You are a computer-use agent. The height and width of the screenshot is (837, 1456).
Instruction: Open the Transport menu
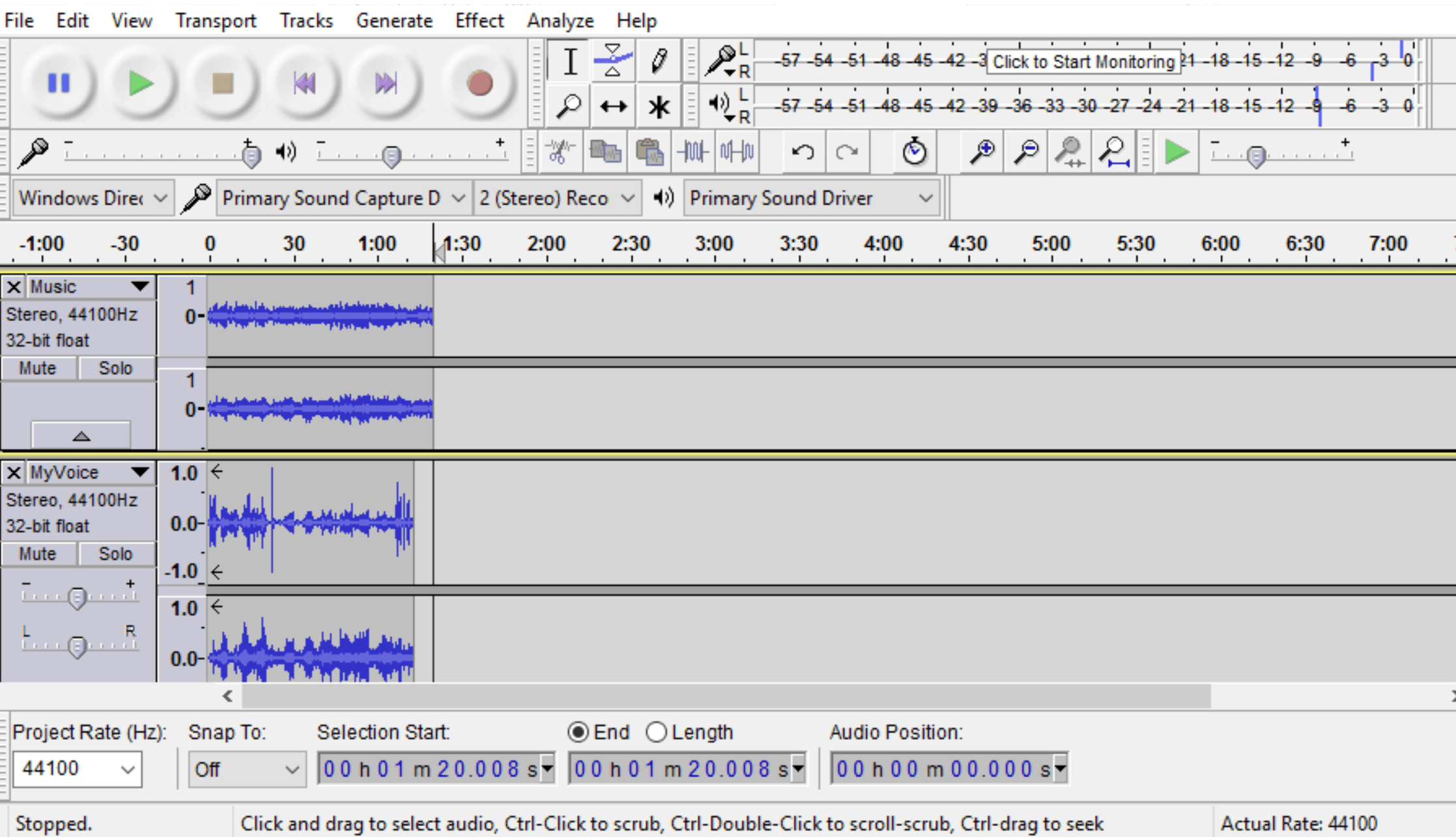(x=216, y=21)
